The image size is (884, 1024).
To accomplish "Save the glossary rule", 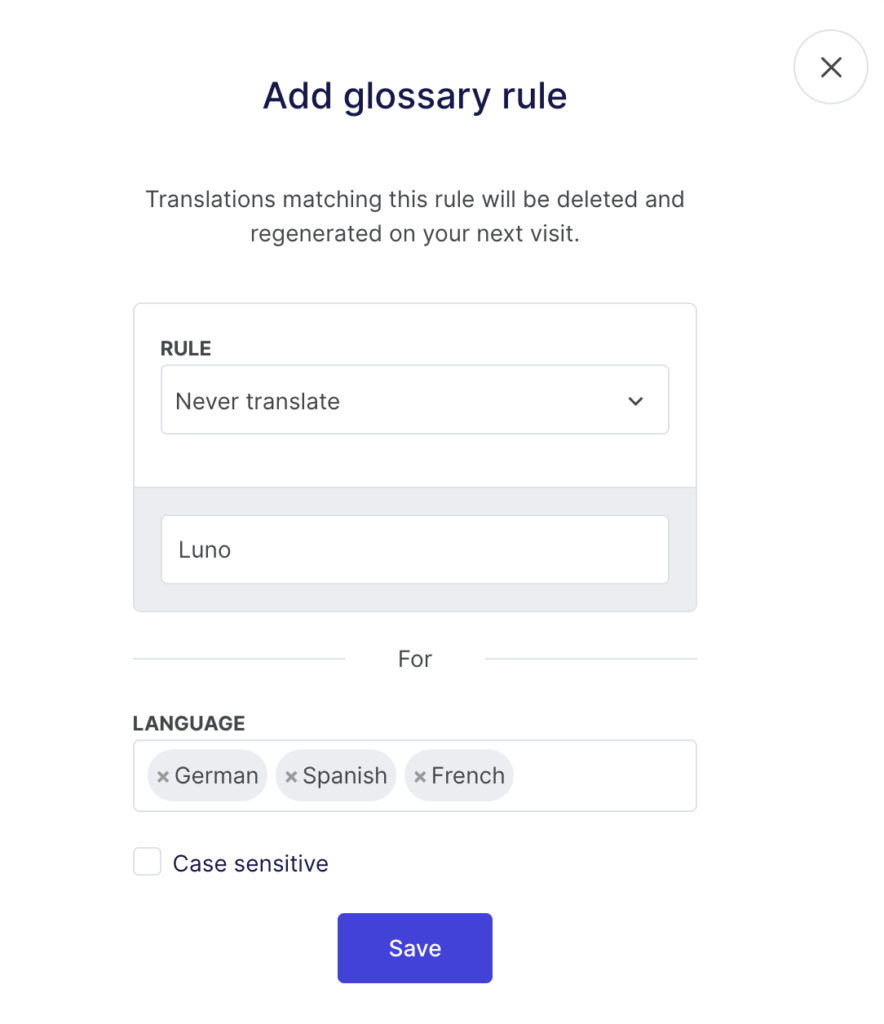I will pyautogui.click(x=415, y=948).
